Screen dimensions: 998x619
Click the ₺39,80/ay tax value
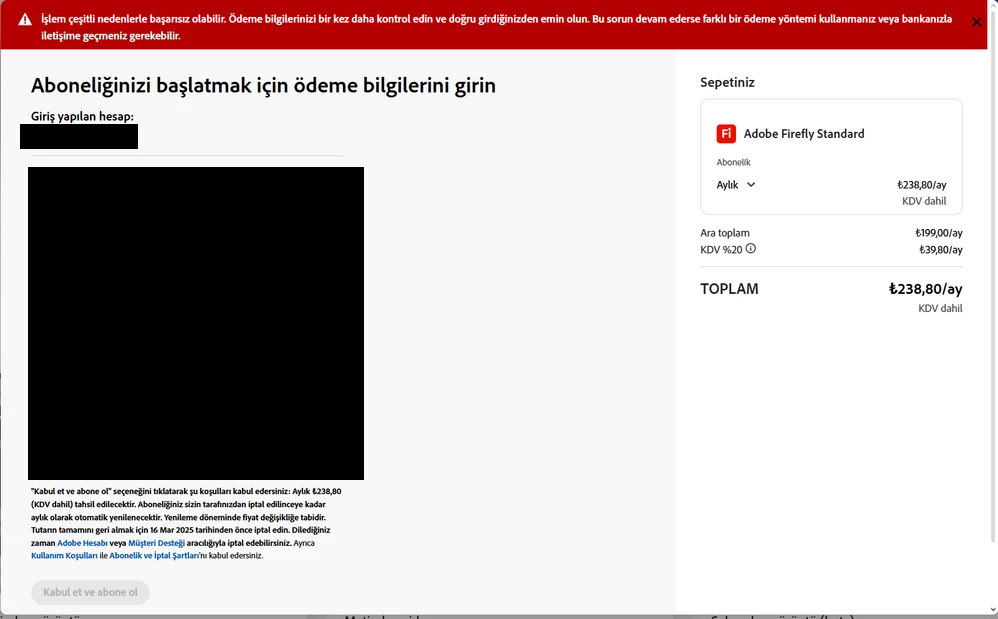point(941,250)
